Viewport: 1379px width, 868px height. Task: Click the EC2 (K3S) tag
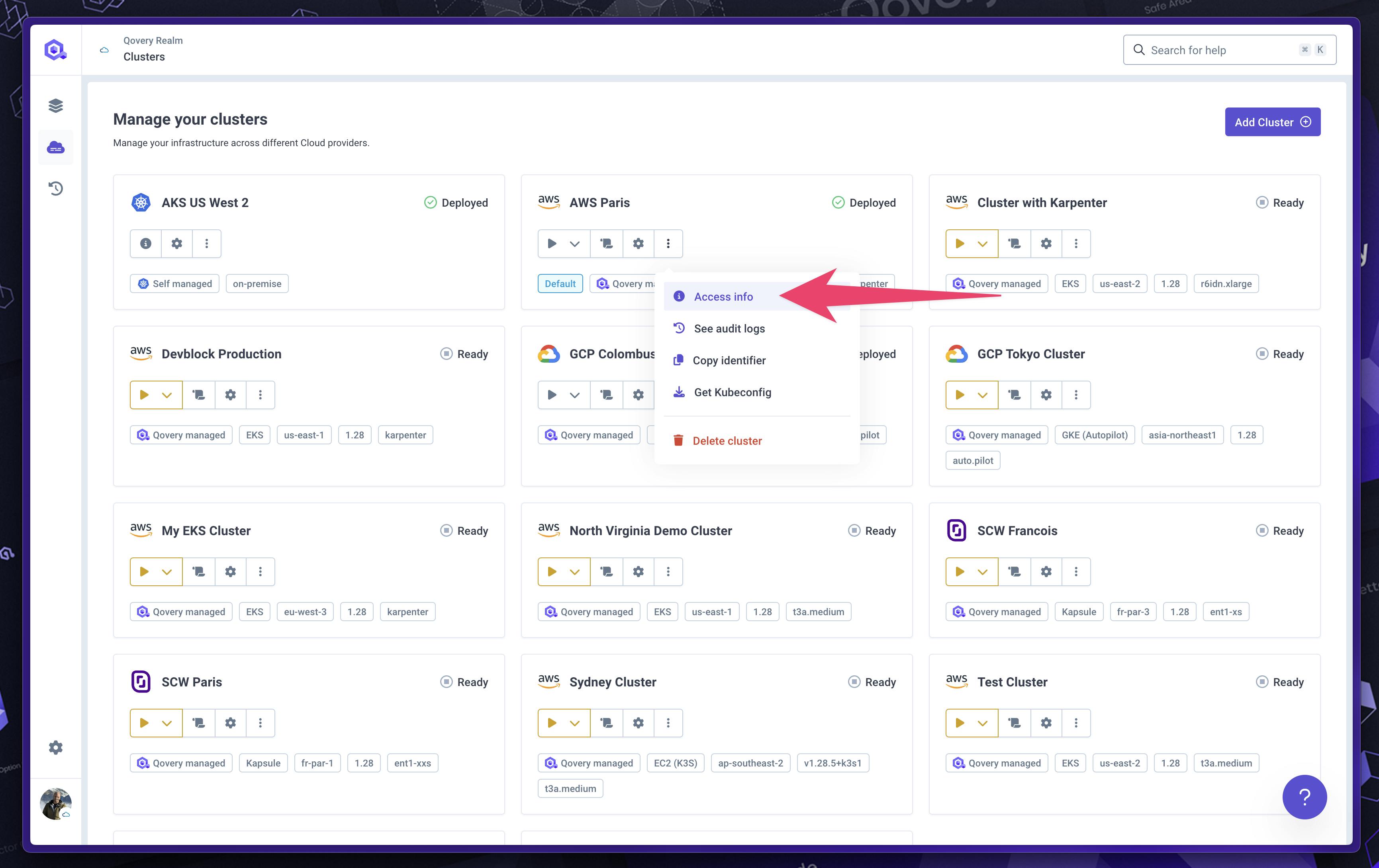pyautogui.click(x=675, y=762)
